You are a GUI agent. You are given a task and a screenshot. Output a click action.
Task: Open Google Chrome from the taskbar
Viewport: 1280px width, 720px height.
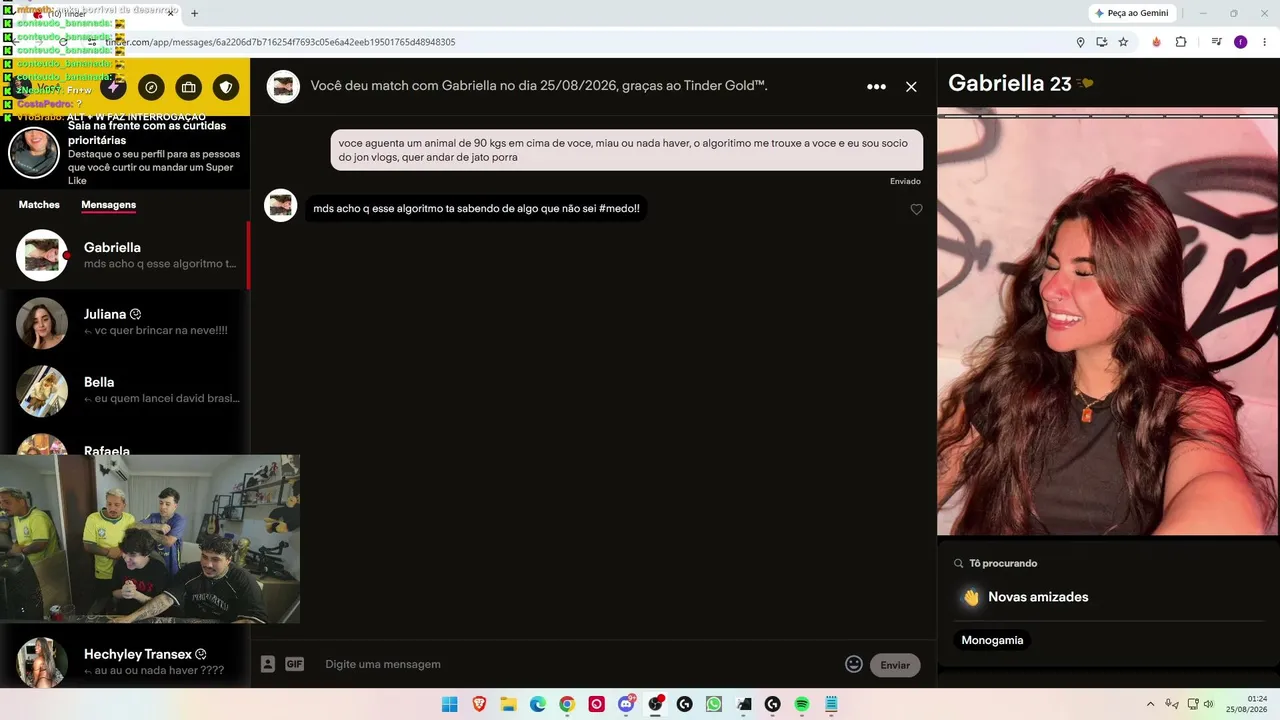tap(567, 704)
